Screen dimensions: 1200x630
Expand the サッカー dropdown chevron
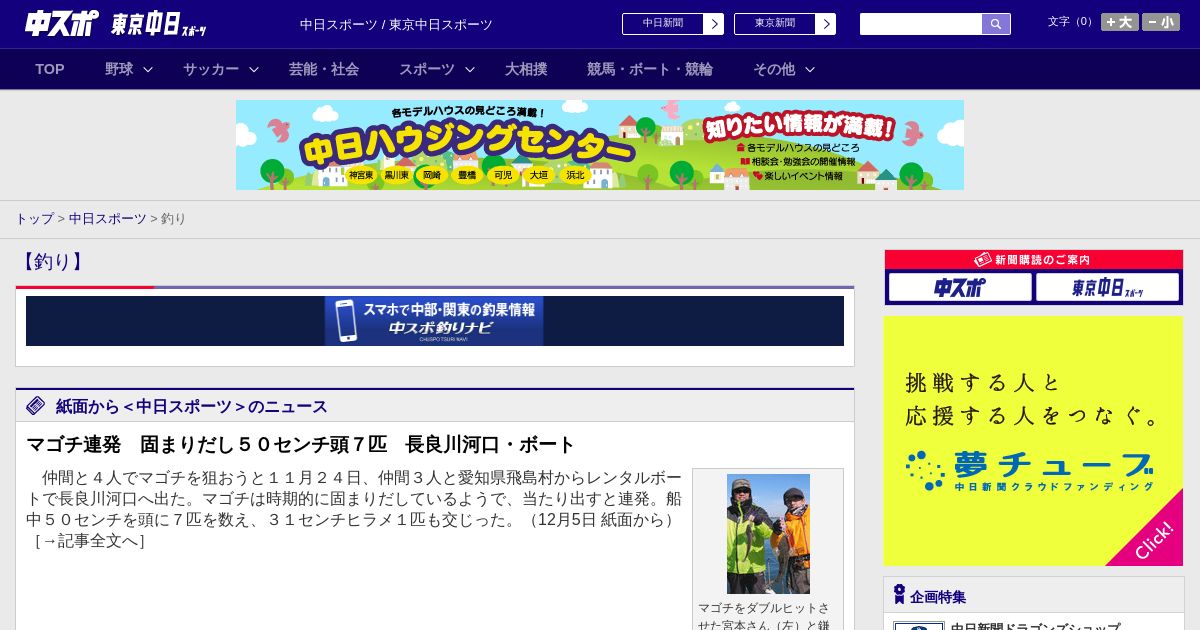pos(254,69)
